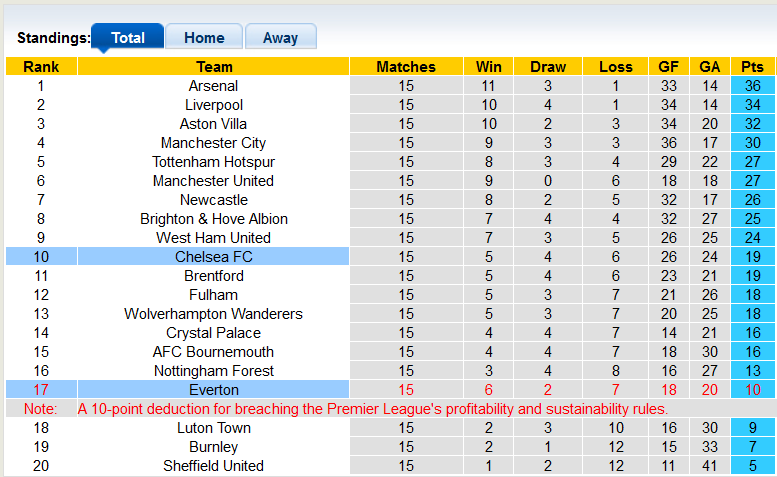Click on Aston Villa

213,124
